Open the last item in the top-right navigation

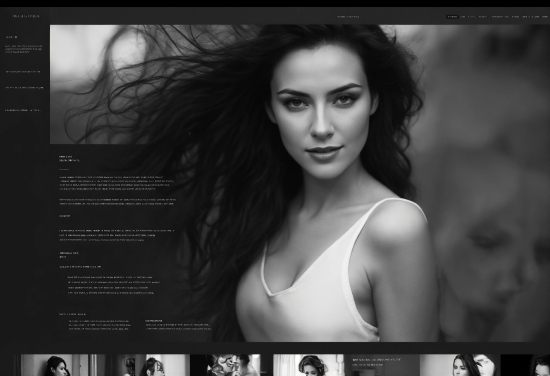pos(545,16)
